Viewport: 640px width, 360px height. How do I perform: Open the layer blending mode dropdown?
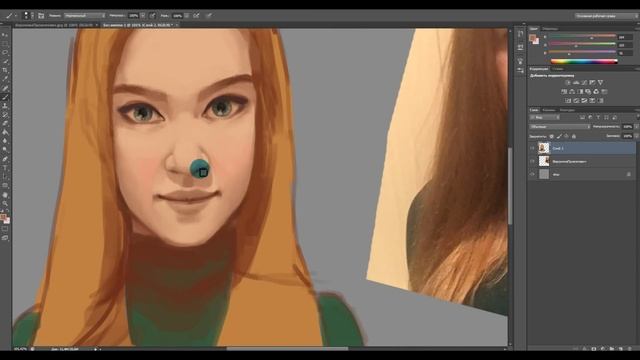pyautogui.click(x=560, y=127)
